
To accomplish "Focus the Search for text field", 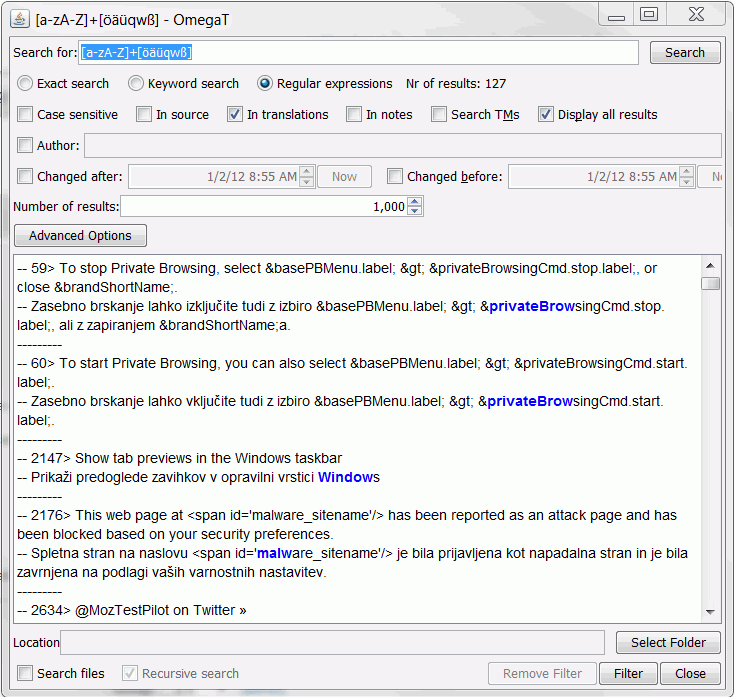I will (359, 52).
